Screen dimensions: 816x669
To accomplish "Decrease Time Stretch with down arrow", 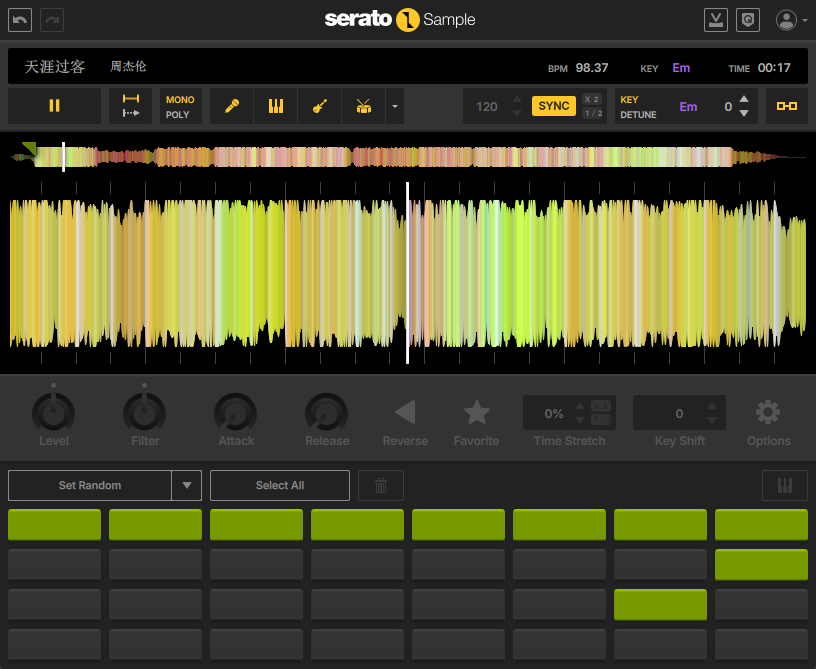I will [x=580, y=420].
